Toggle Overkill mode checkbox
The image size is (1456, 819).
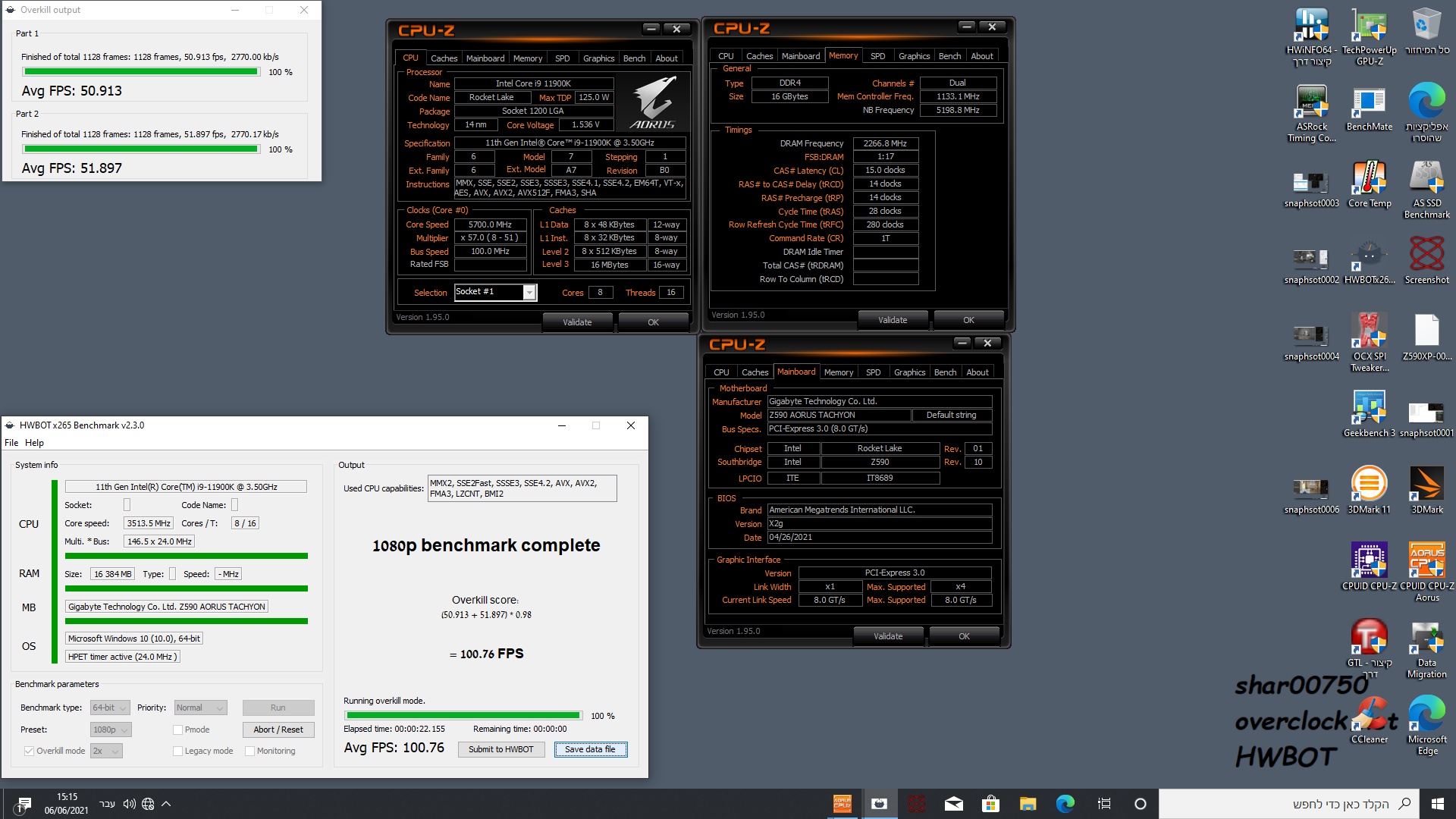tap(29, 751)
